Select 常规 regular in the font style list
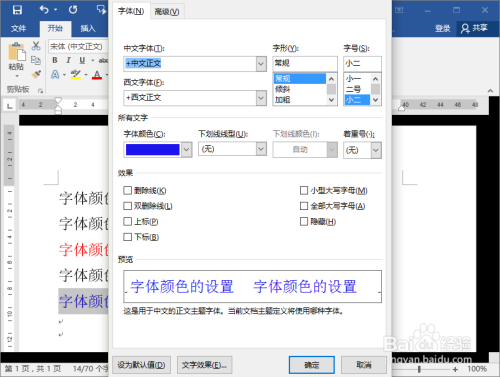The height and width of the screenshot is (377, 500). [x=299, y=79]
